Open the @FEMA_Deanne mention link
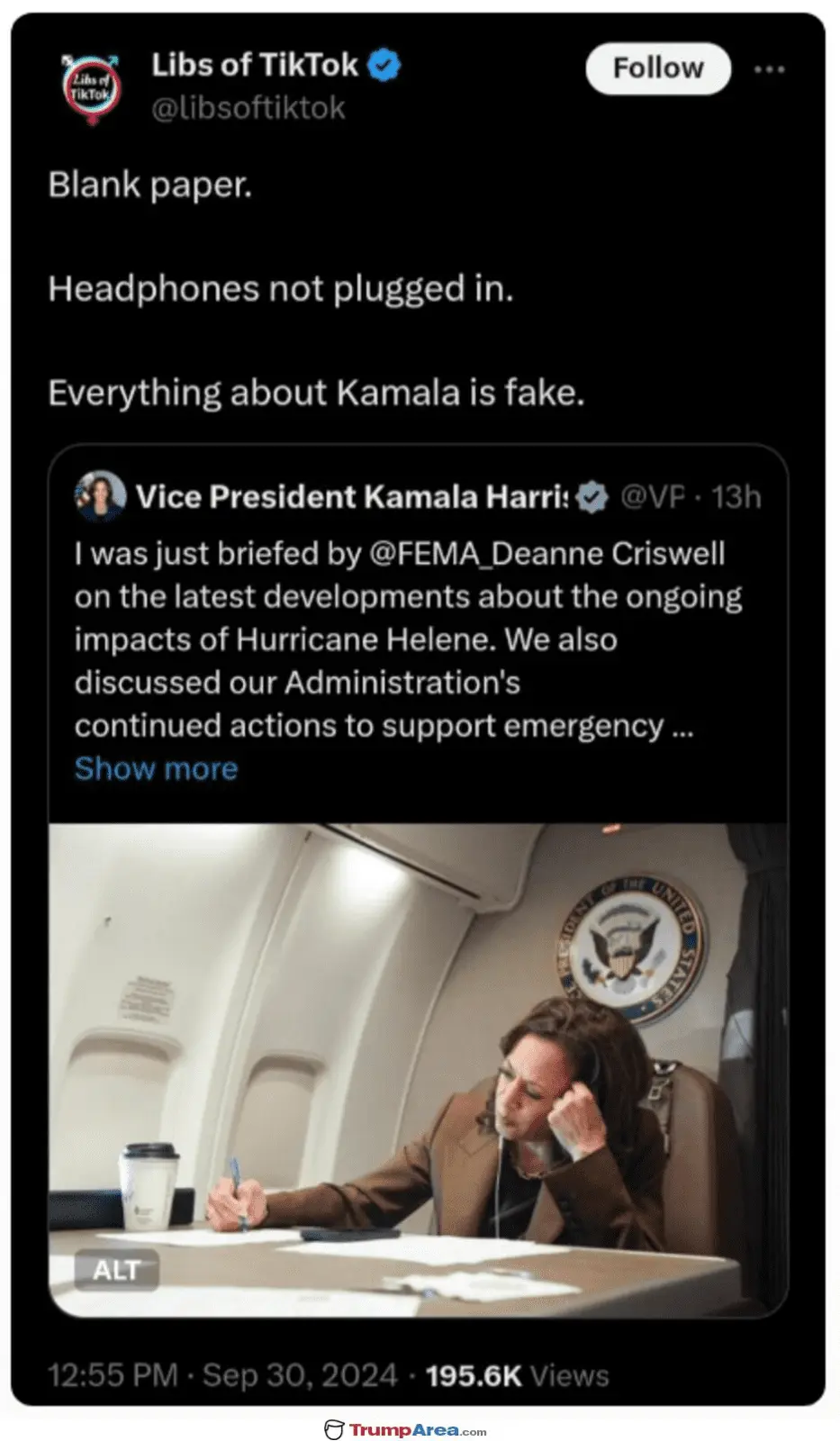 pyautogui.click(x=486, y=553)
